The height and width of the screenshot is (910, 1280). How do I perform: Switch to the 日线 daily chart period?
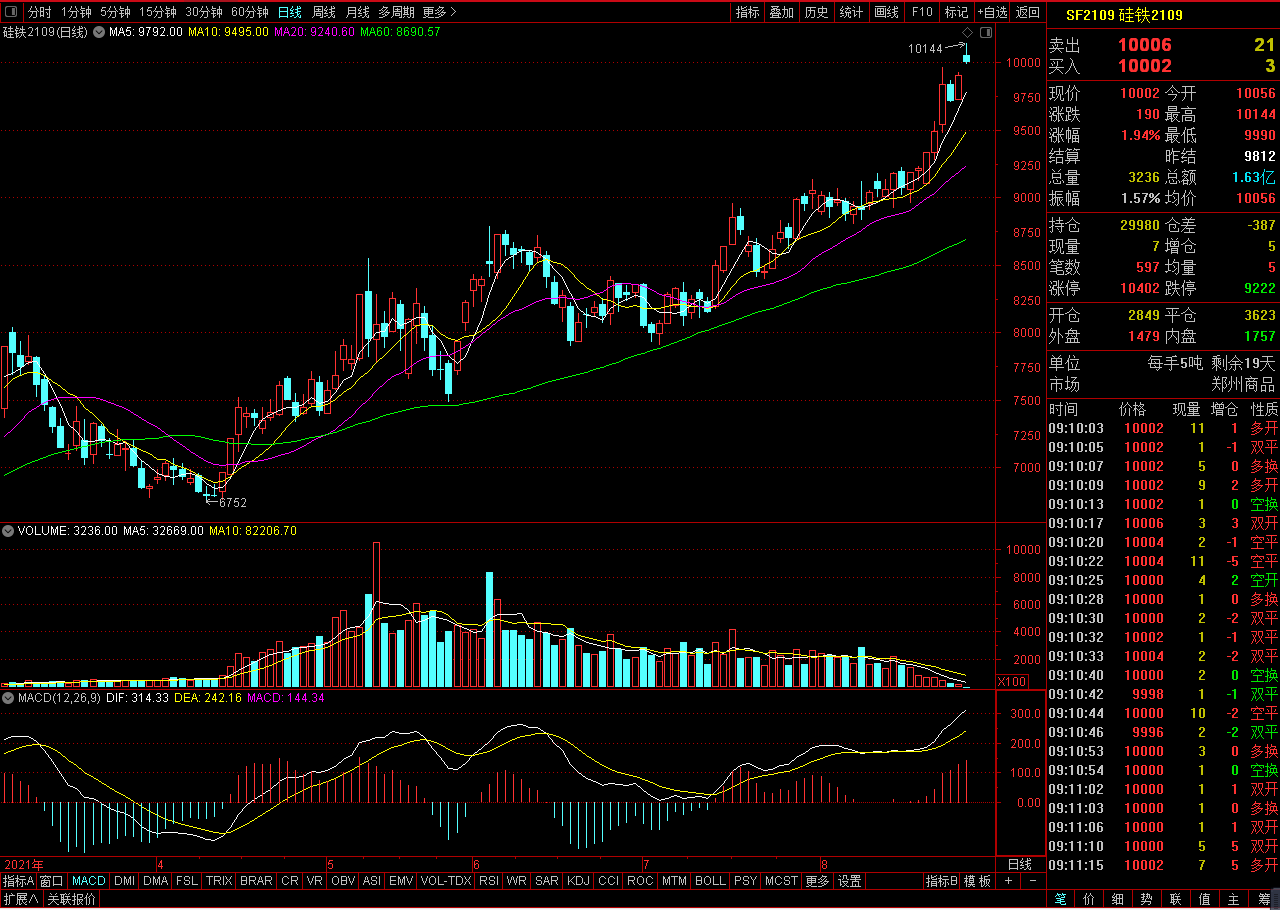pos(290,12)
